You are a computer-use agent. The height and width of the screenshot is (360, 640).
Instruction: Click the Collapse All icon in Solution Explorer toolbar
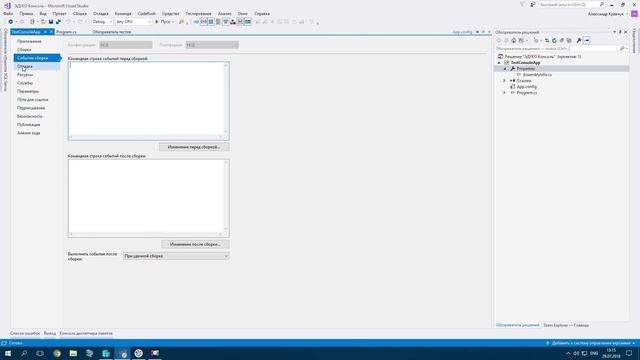[x=562, y=40]
